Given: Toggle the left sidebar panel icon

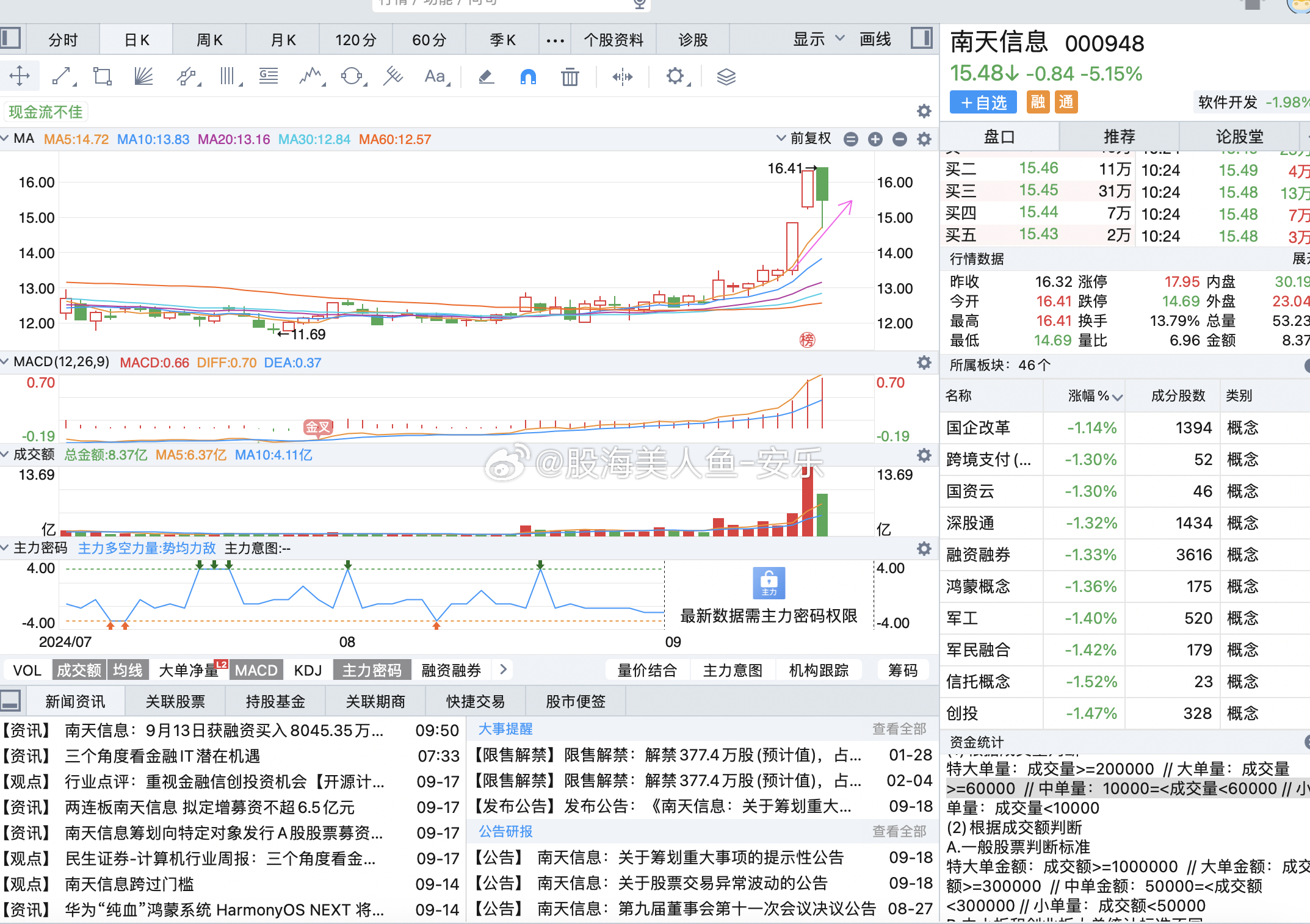Looking at the screenshot, I should click(10, 38).
